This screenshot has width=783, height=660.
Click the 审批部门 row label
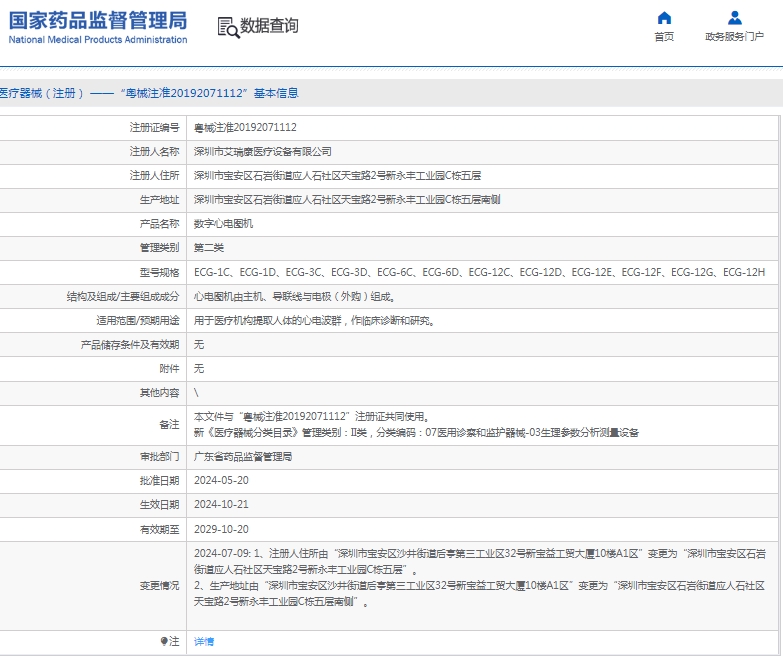(159, 456)
